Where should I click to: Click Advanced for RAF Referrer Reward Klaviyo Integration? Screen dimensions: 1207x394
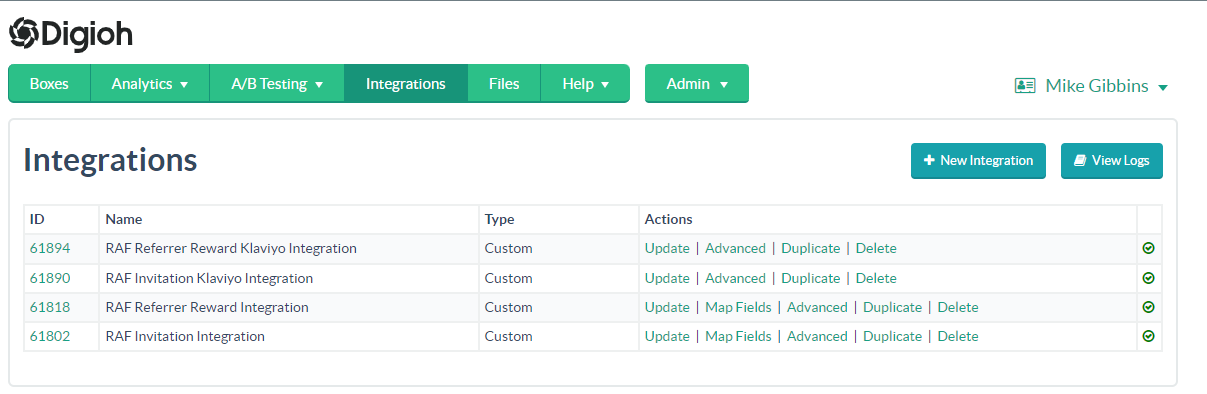pyautogui.click(x=735, y=248)
